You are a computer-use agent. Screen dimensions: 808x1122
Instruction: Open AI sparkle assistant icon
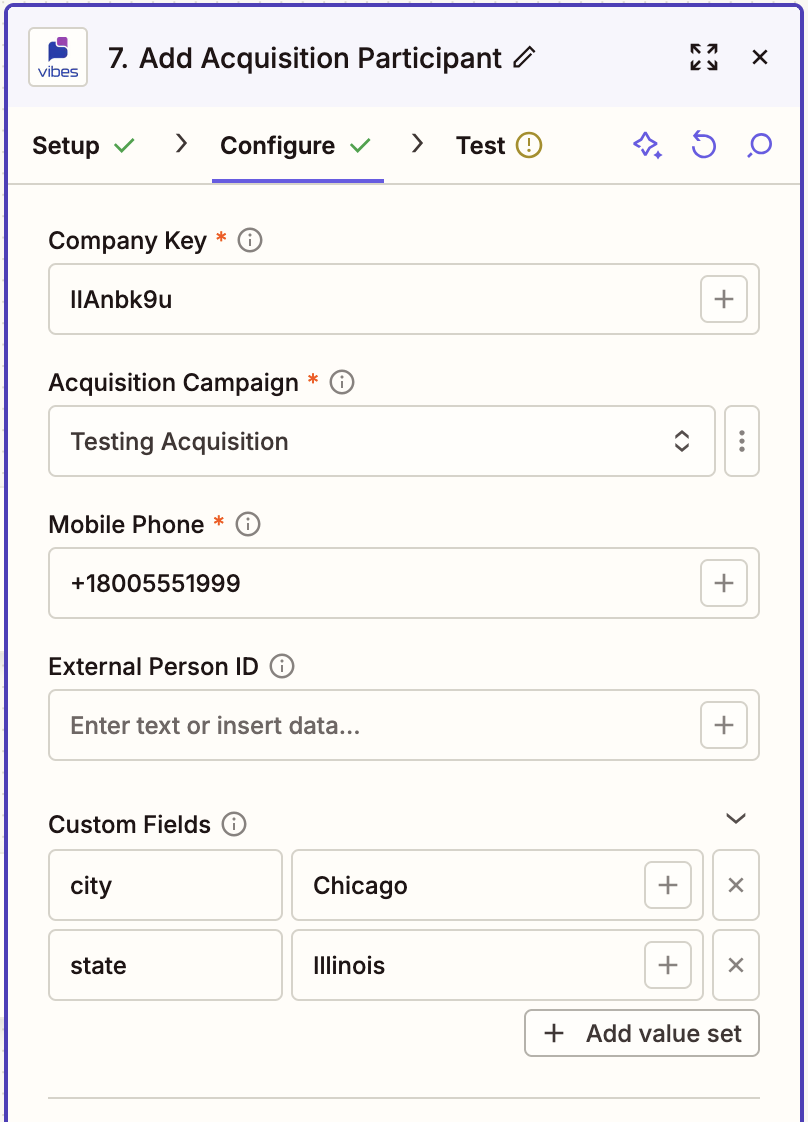[x=647, y=145]
